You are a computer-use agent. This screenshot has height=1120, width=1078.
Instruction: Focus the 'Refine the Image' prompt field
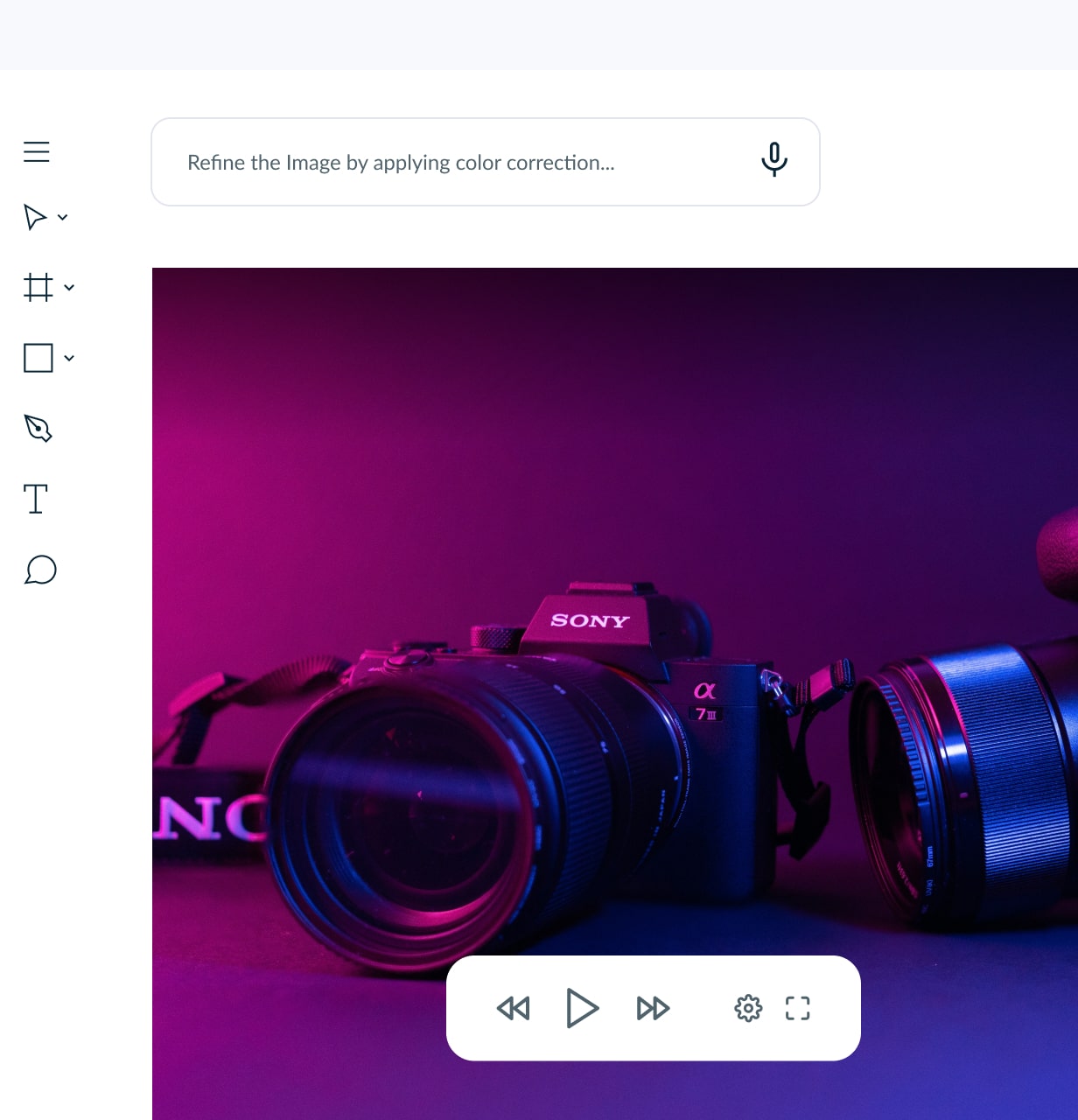(486, 162)
